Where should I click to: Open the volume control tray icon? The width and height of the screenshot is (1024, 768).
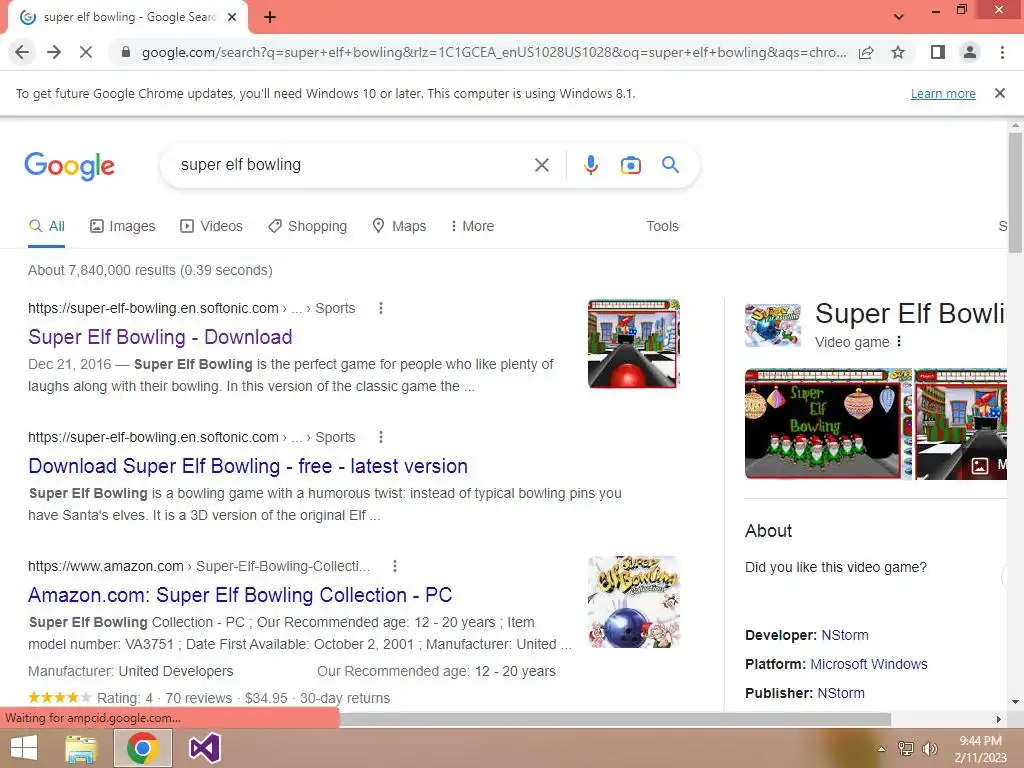point(930,749)
